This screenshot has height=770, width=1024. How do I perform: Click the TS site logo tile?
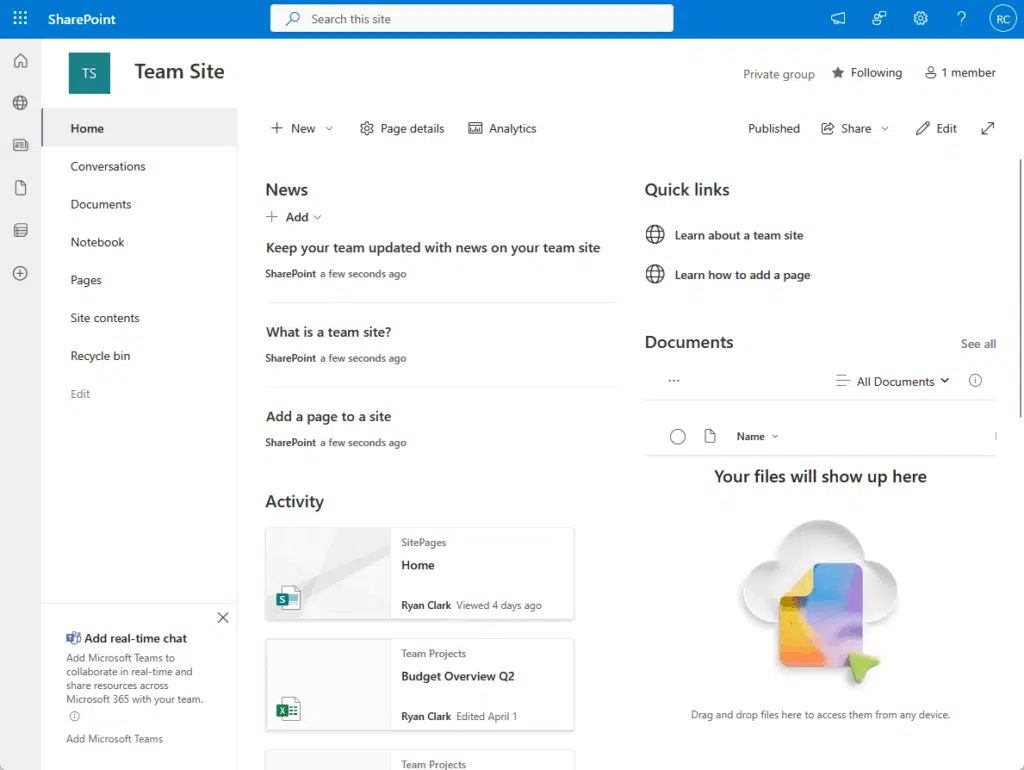pyautogui.click(x=89, y=73)
